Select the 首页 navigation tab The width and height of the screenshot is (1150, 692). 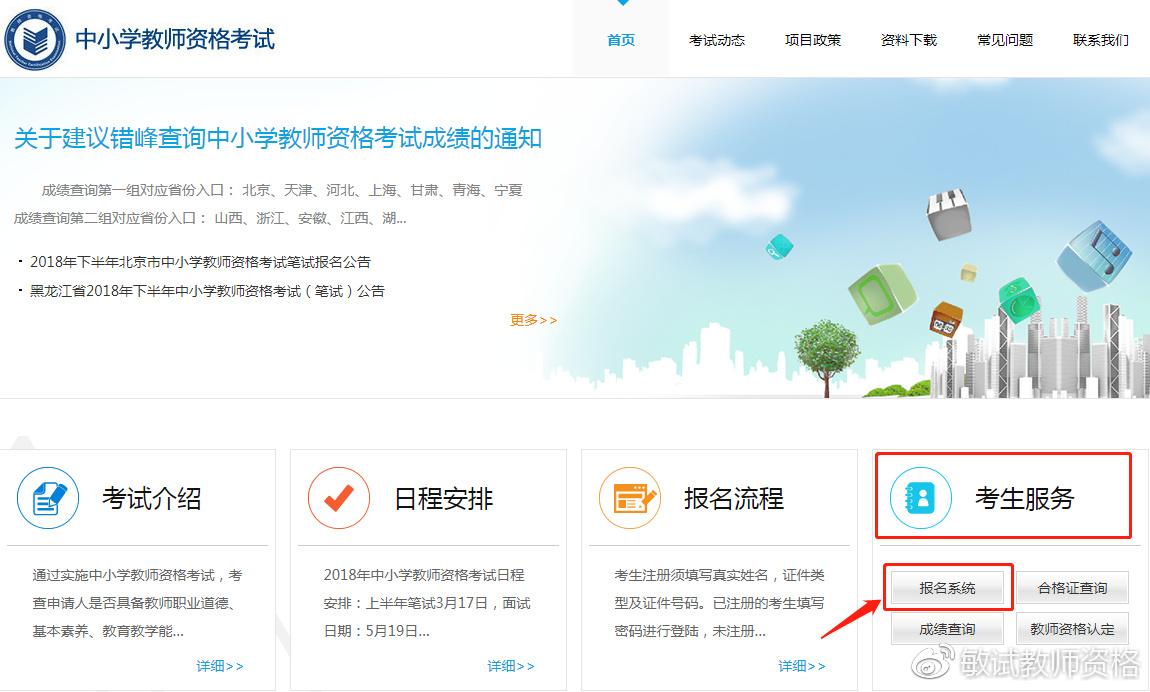coord(620,41)
